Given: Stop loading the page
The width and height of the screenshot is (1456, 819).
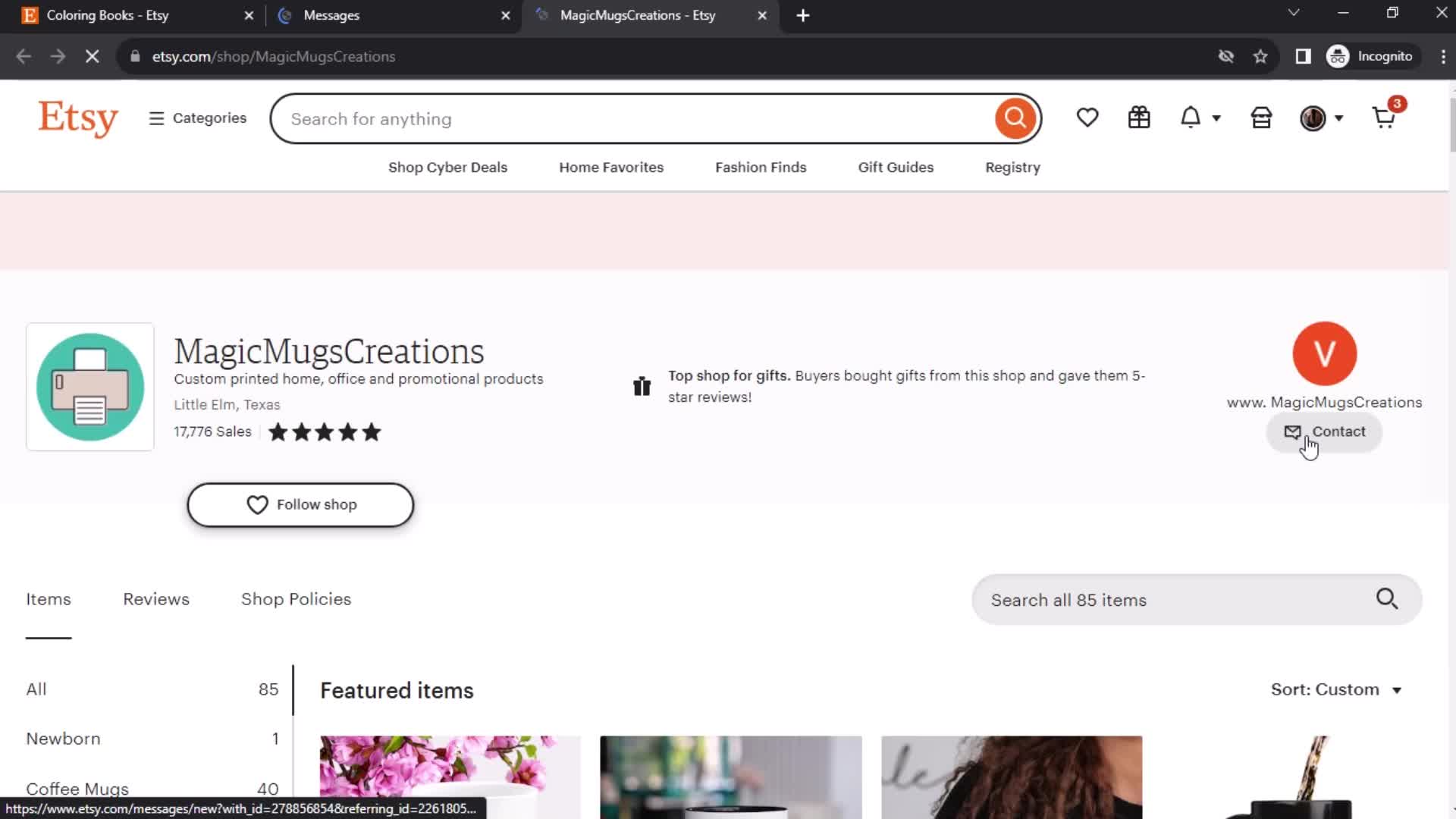Looking at the screenshot, I should click(x=92, y=57).
